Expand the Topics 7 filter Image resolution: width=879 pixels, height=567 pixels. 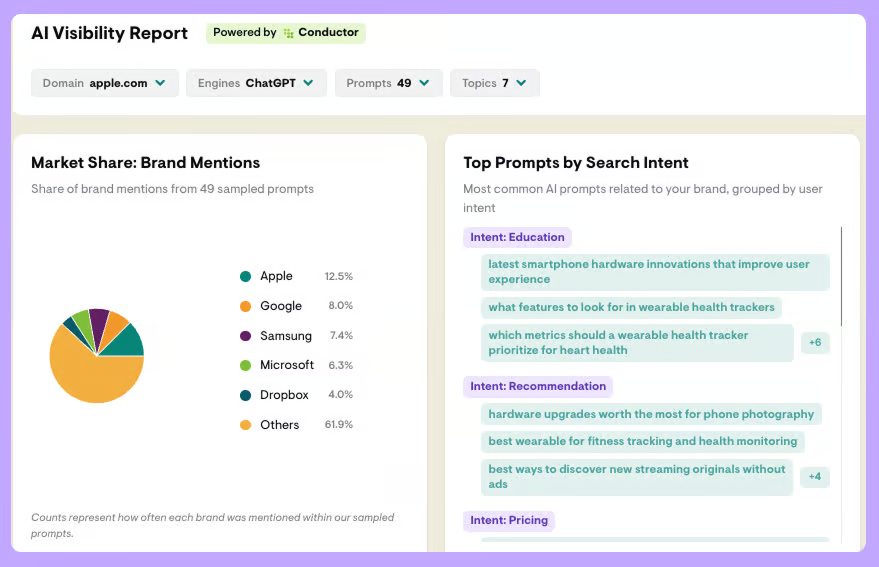click(494, 83)
